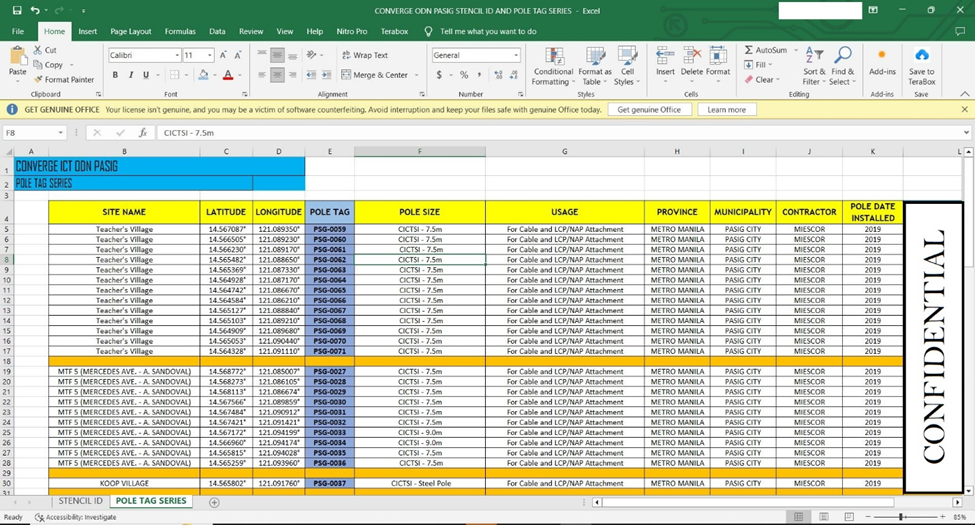Open the General number format dropdown
Image resolution: width=975 pixels, height=525 pixels.
[516, 55]
